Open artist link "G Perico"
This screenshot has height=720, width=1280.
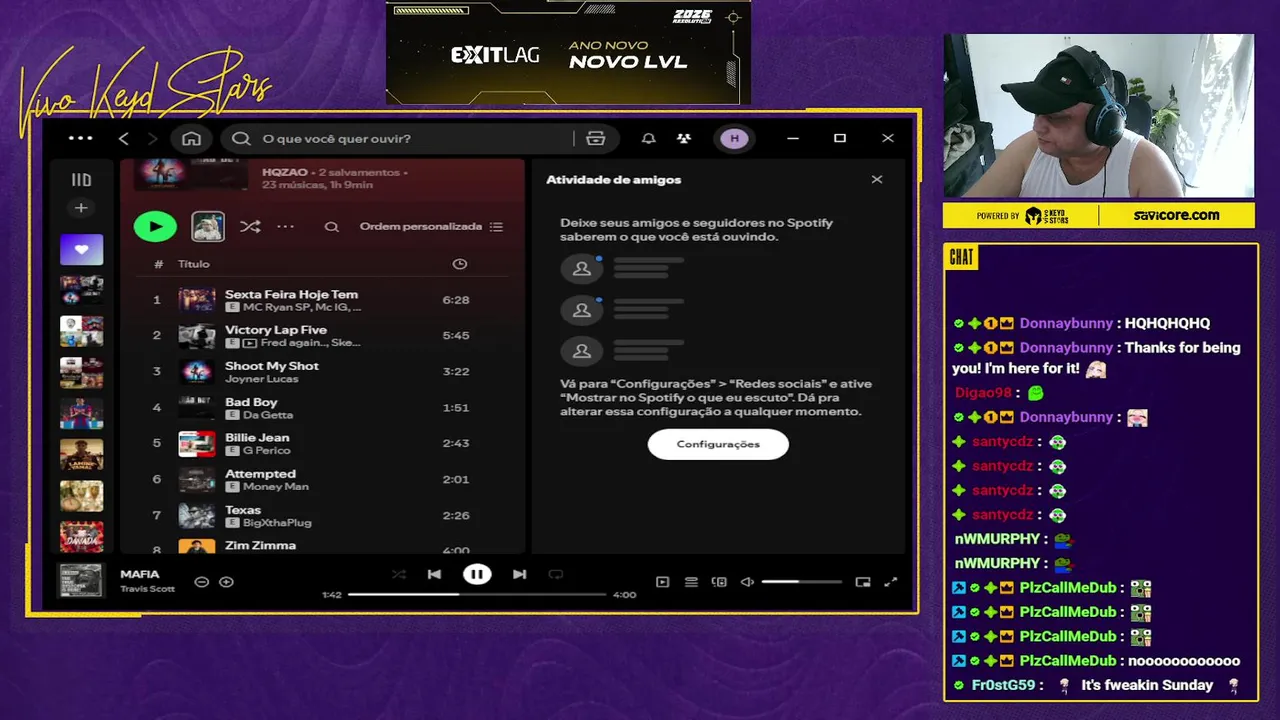click(x=266, y=451)
